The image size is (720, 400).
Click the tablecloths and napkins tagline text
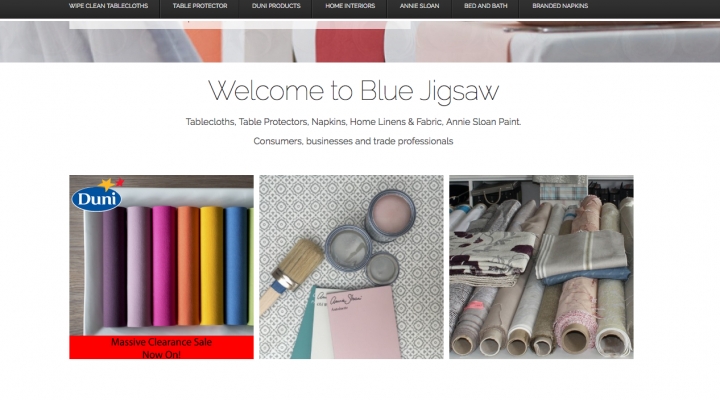point(353,122)
